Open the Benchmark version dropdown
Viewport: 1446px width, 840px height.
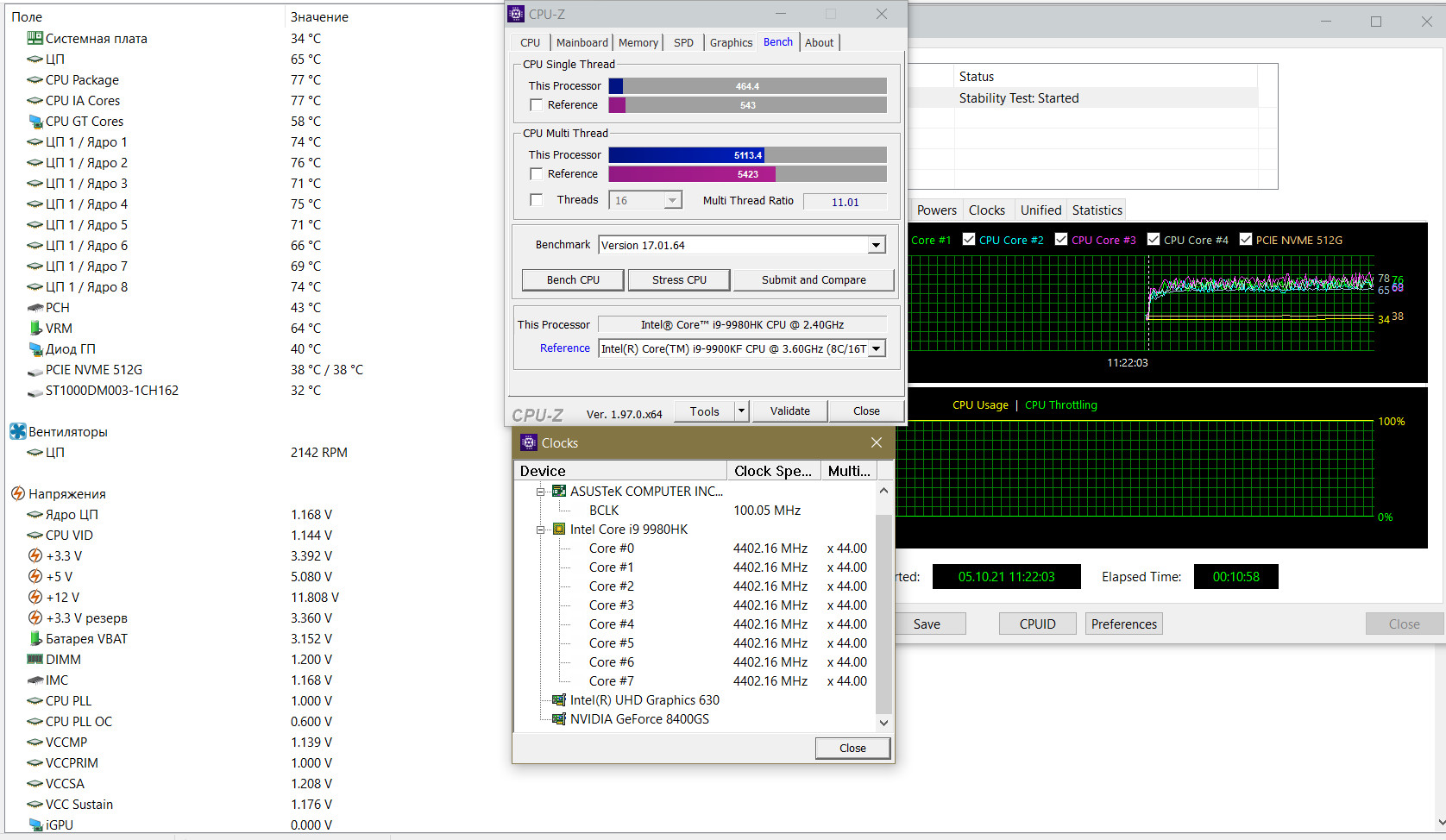(x=877, y=245)
